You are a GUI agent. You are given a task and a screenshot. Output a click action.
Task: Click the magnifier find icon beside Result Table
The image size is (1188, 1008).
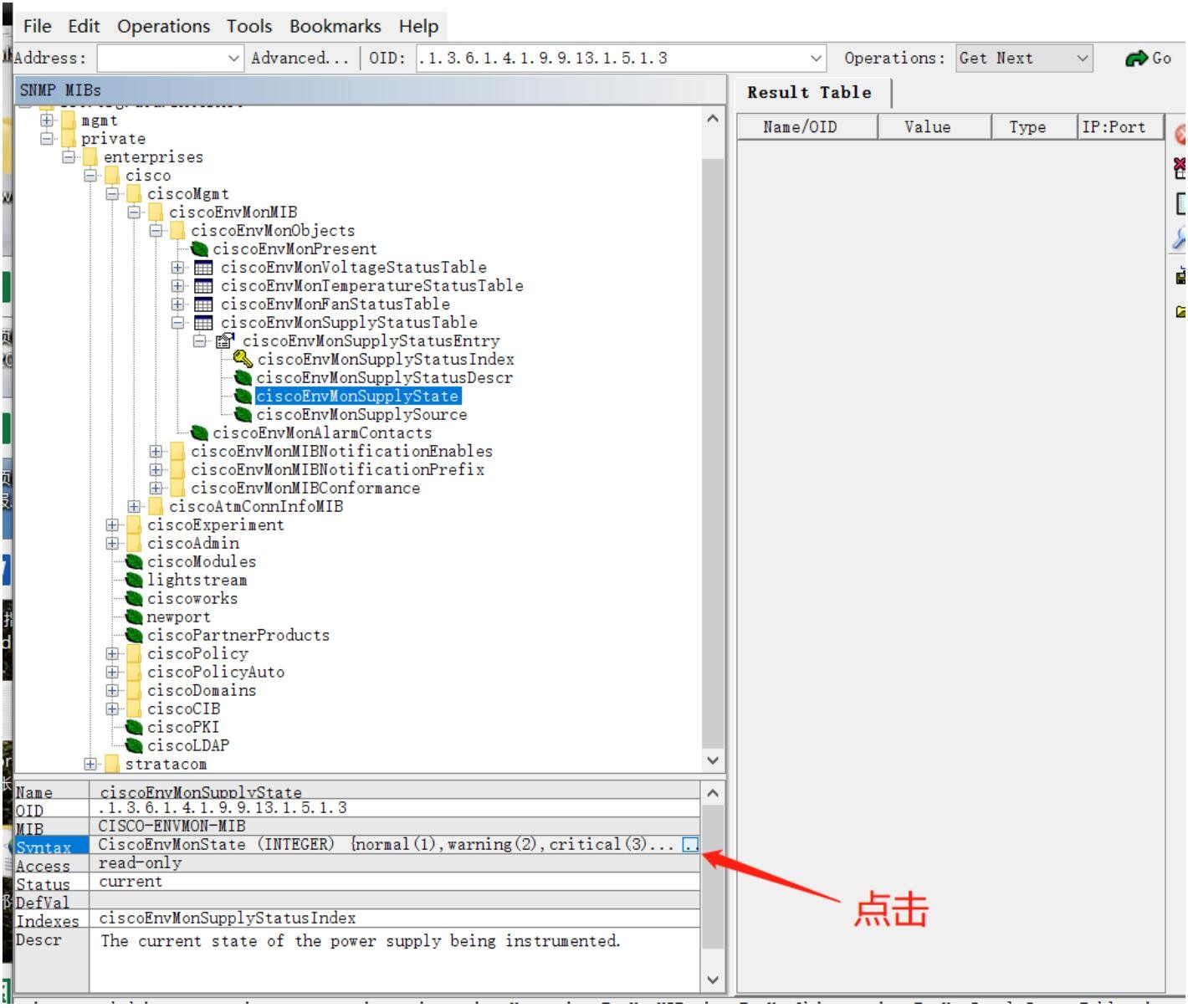point(1180,238)
